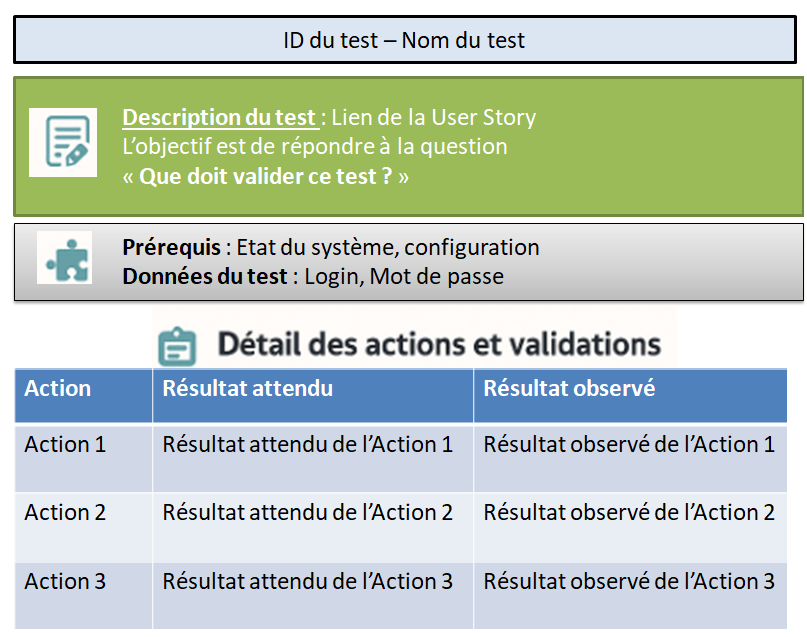Screen dimensions: 807x637
Task: Click the 'Résultat observé' column header
Action: (x=630, y=395)
